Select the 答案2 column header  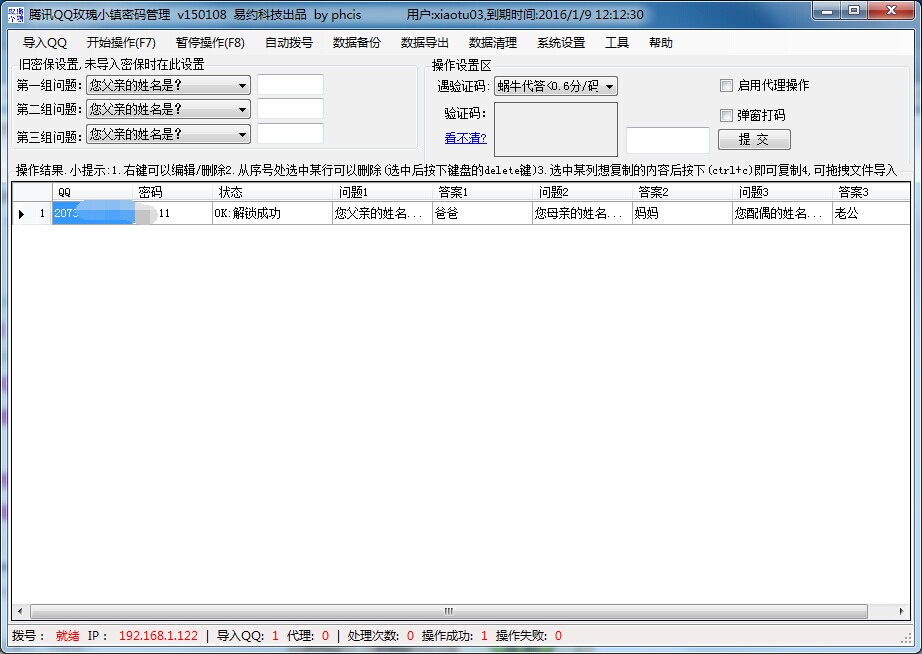coord(683,192)
